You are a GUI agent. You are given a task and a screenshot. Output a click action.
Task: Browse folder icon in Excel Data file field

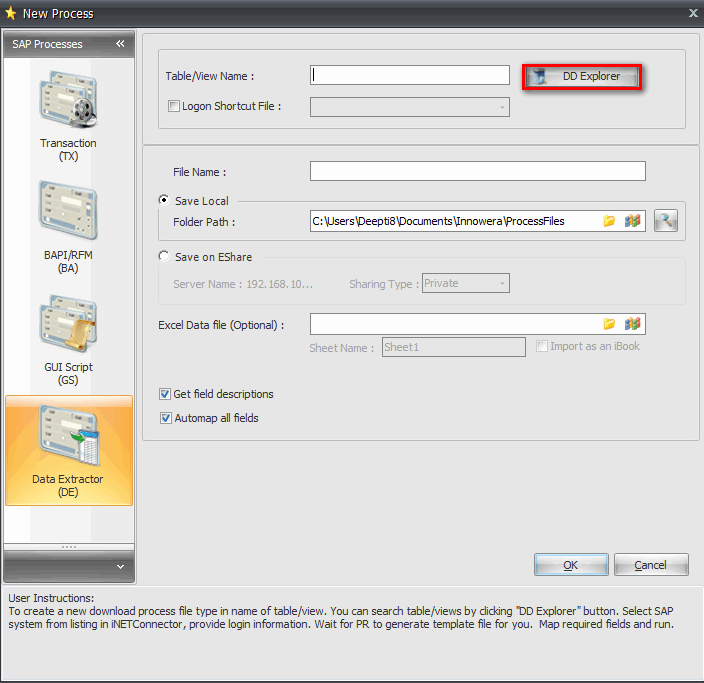(609, 324)
